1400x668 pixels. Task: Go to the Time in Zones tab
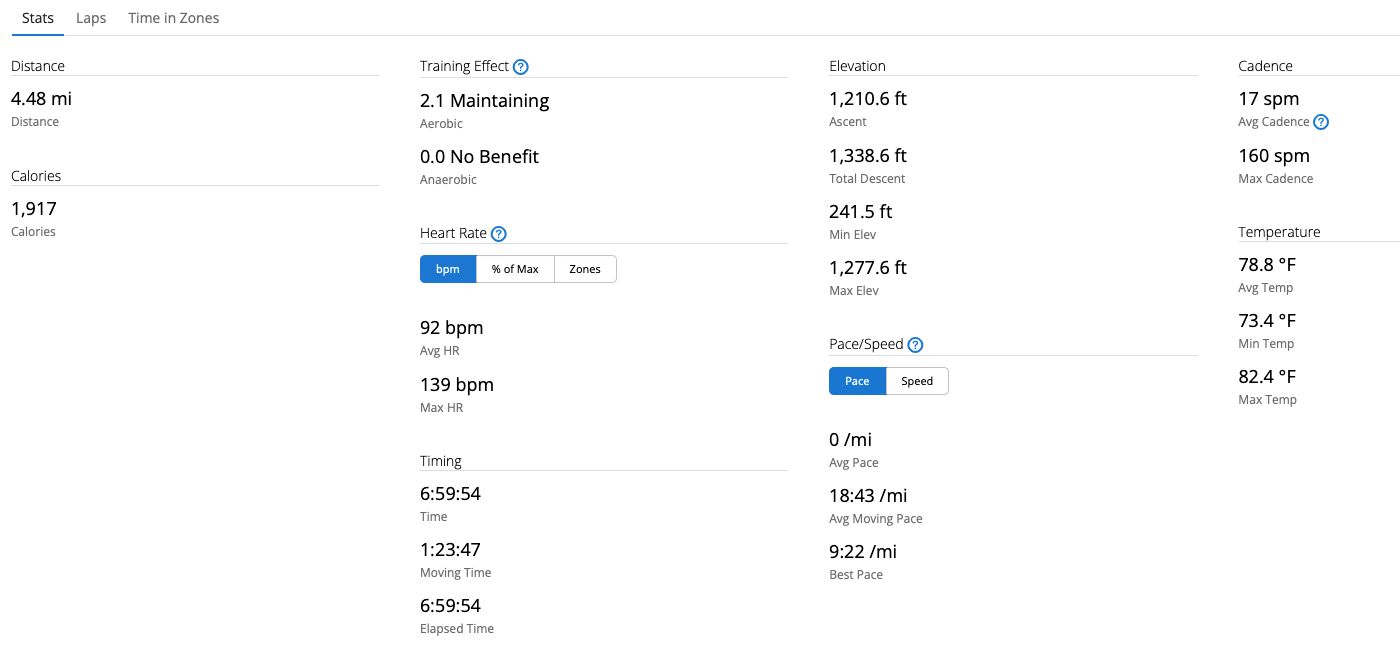pos(174,18)
